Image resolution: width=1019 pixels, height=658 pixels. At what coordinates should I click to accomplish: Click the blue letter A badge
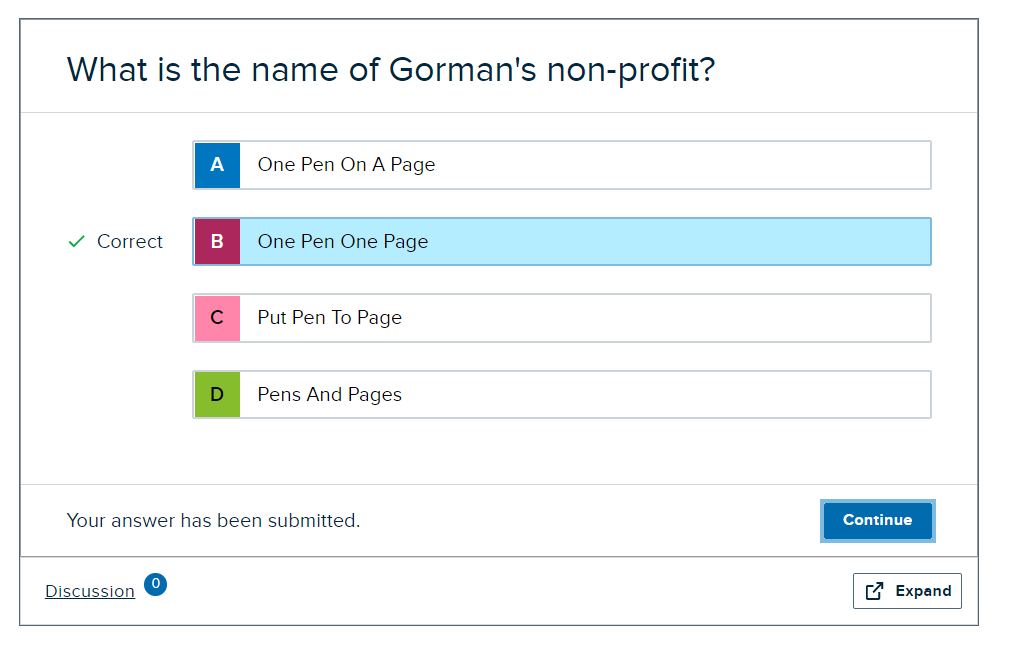coord(217,165)
